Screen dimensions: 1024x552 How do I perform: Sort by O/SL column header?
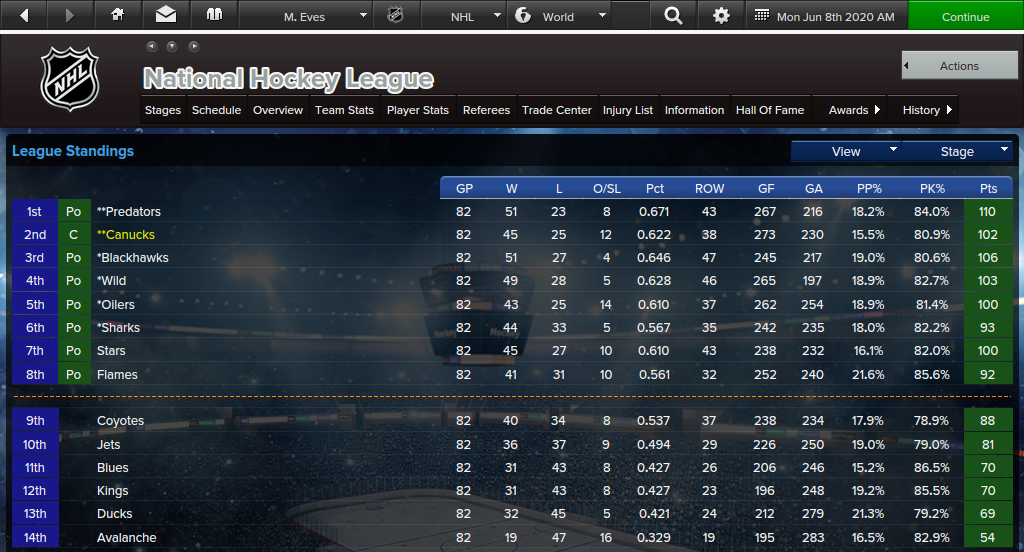(x=607, y=188)
